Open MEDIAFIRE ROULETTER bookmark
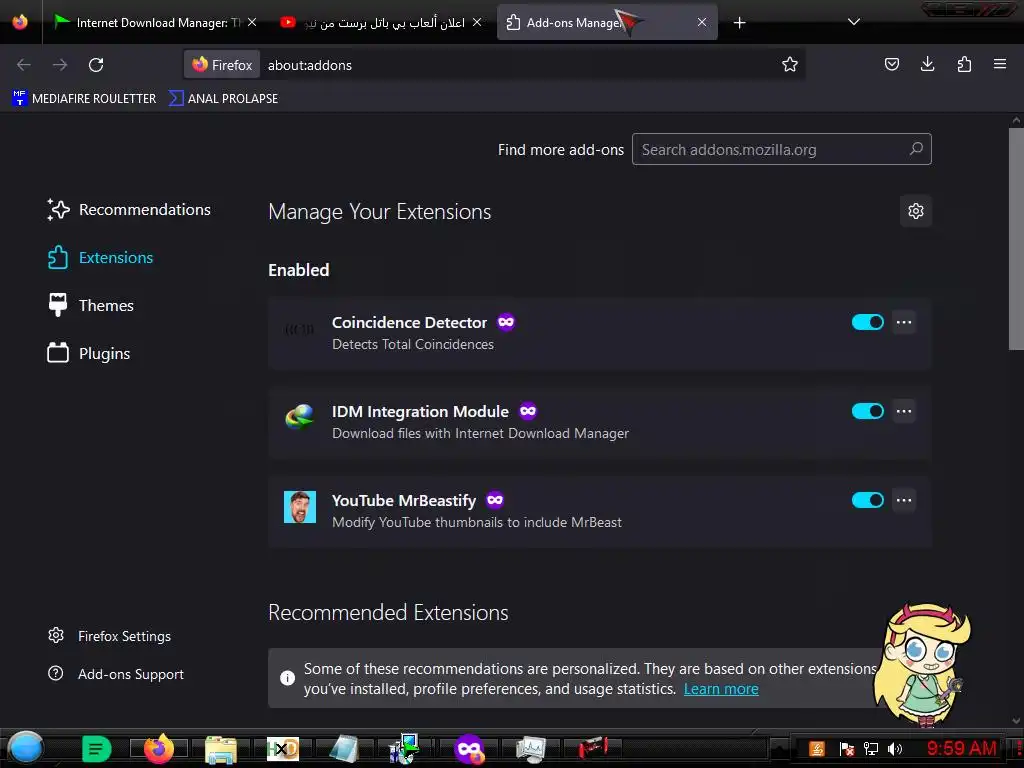The height and width of the screenshot is (768, 1024). [x=84, y=98]
